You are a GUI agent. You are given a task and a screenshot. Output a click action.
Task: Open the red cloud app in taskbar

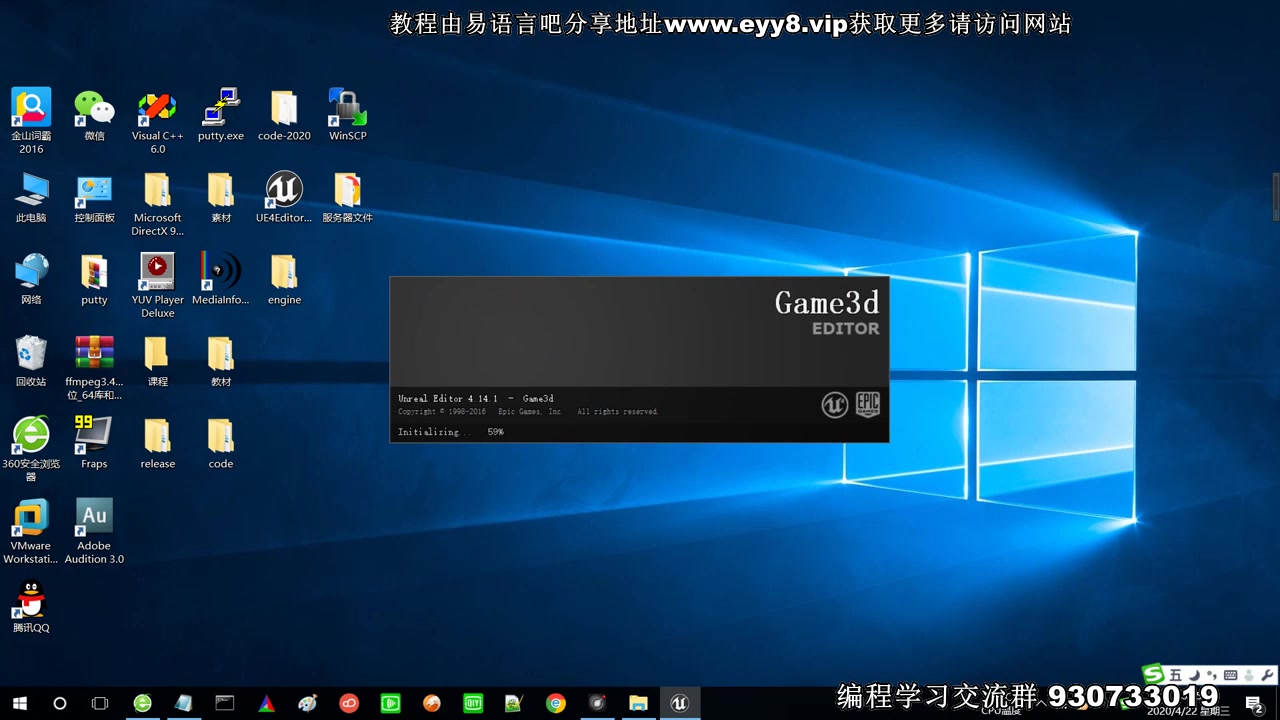pyautogui.click(x=349, y=703)
